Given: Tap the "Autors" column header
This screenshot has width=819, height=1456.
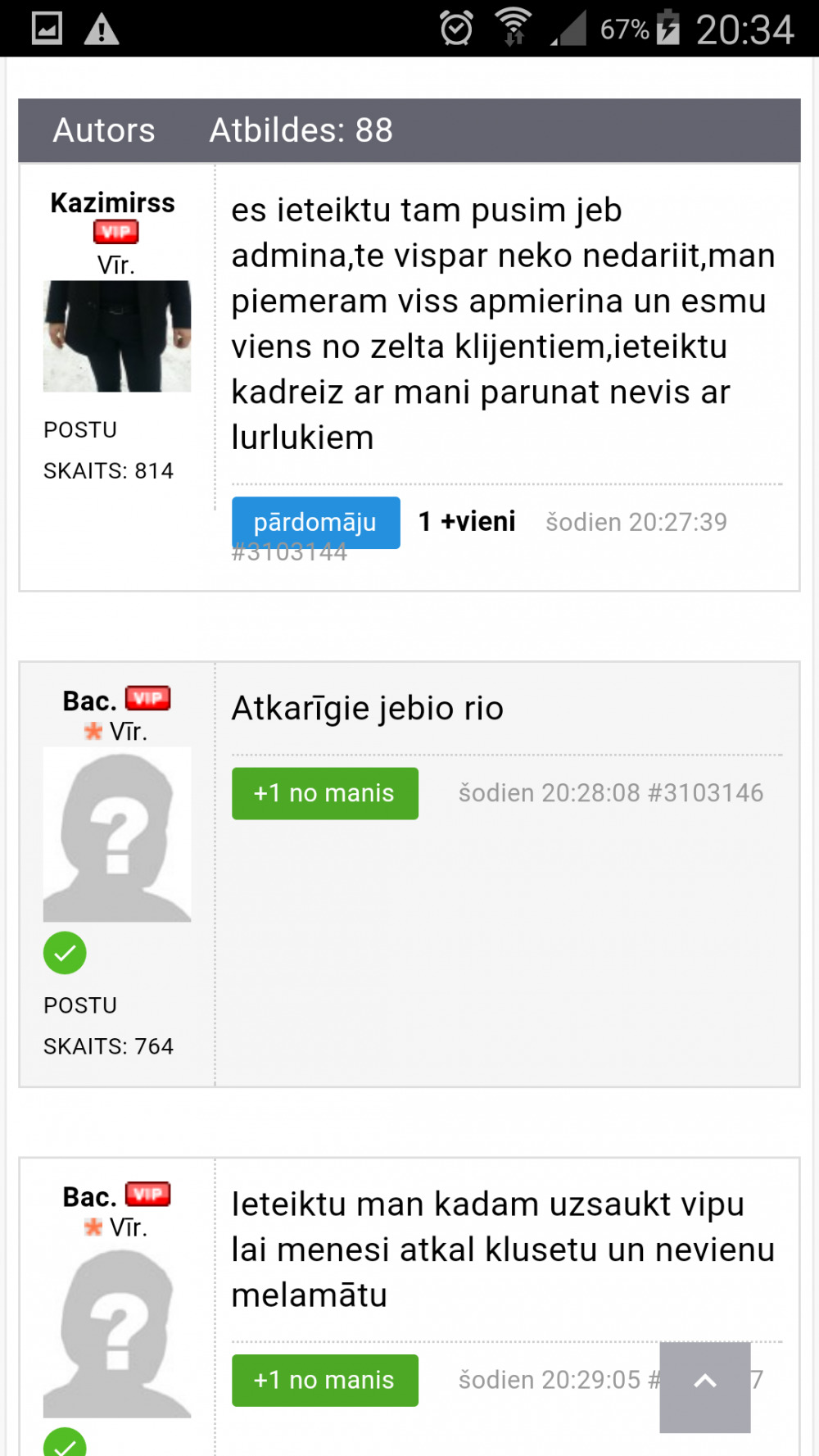Looking at the screenshot, I should [x=104, y=130].
